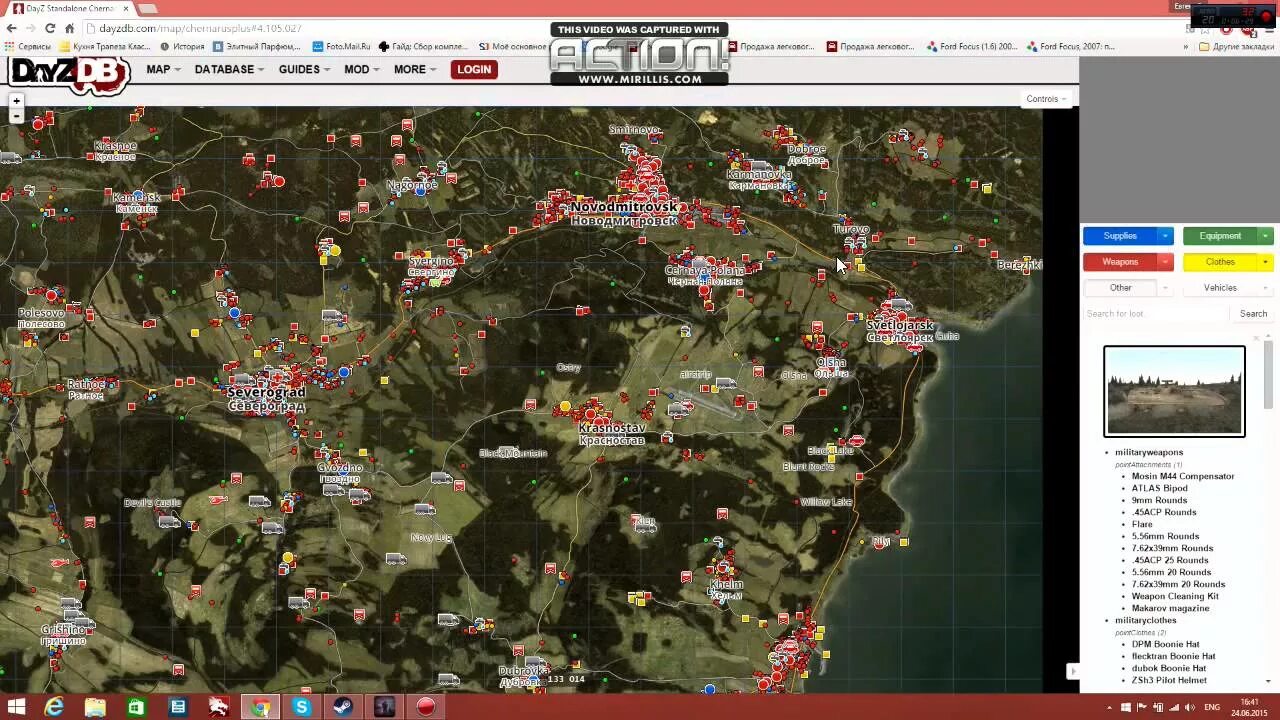The height and width of the screenshot is (720, 1280).
Task: Select Makarov magazine entry
Action: [1170, 608]
